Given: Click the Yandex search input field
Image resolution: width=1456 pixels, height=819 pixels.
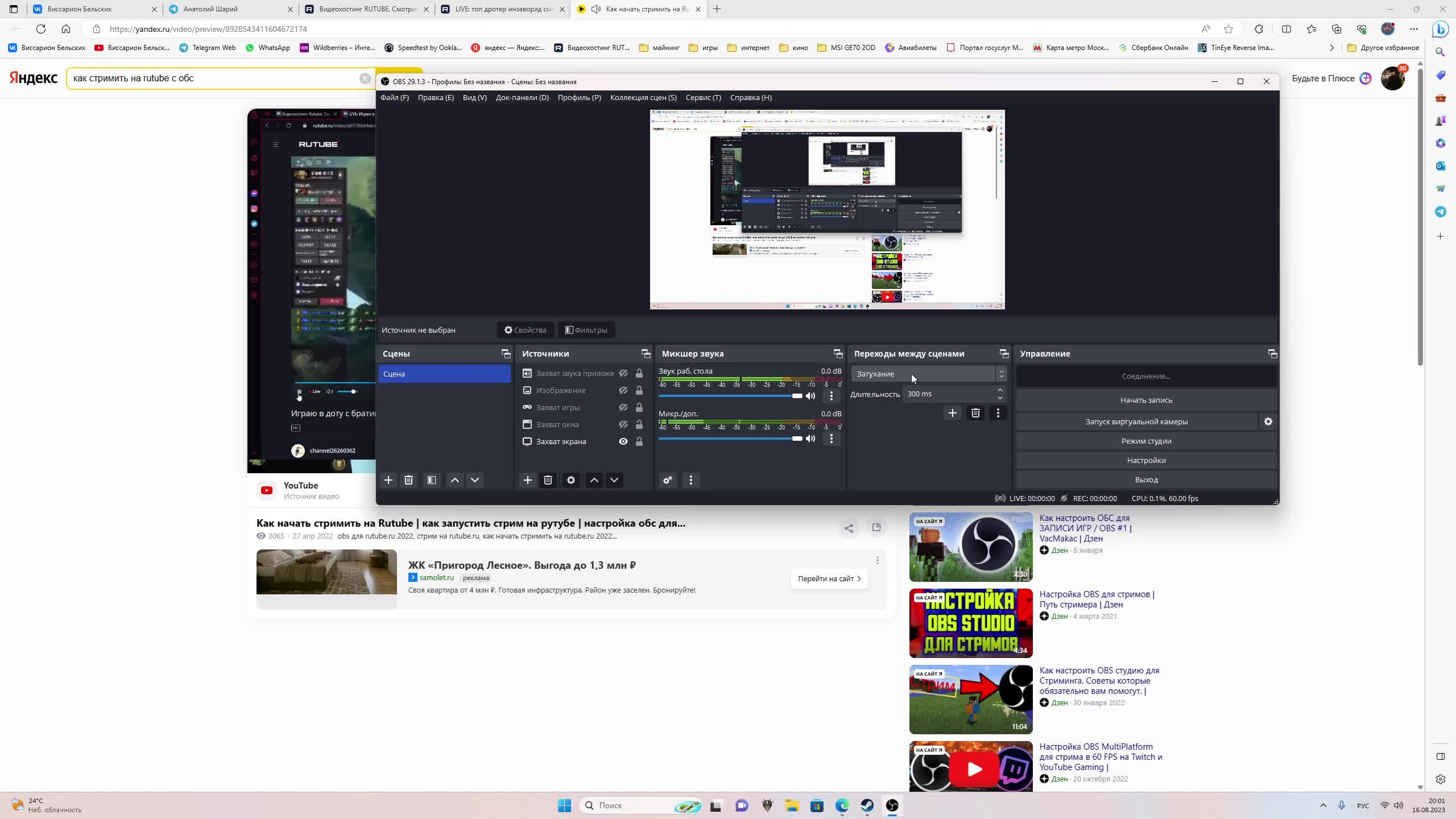Looking at the screenshot, I should [216, 78].
